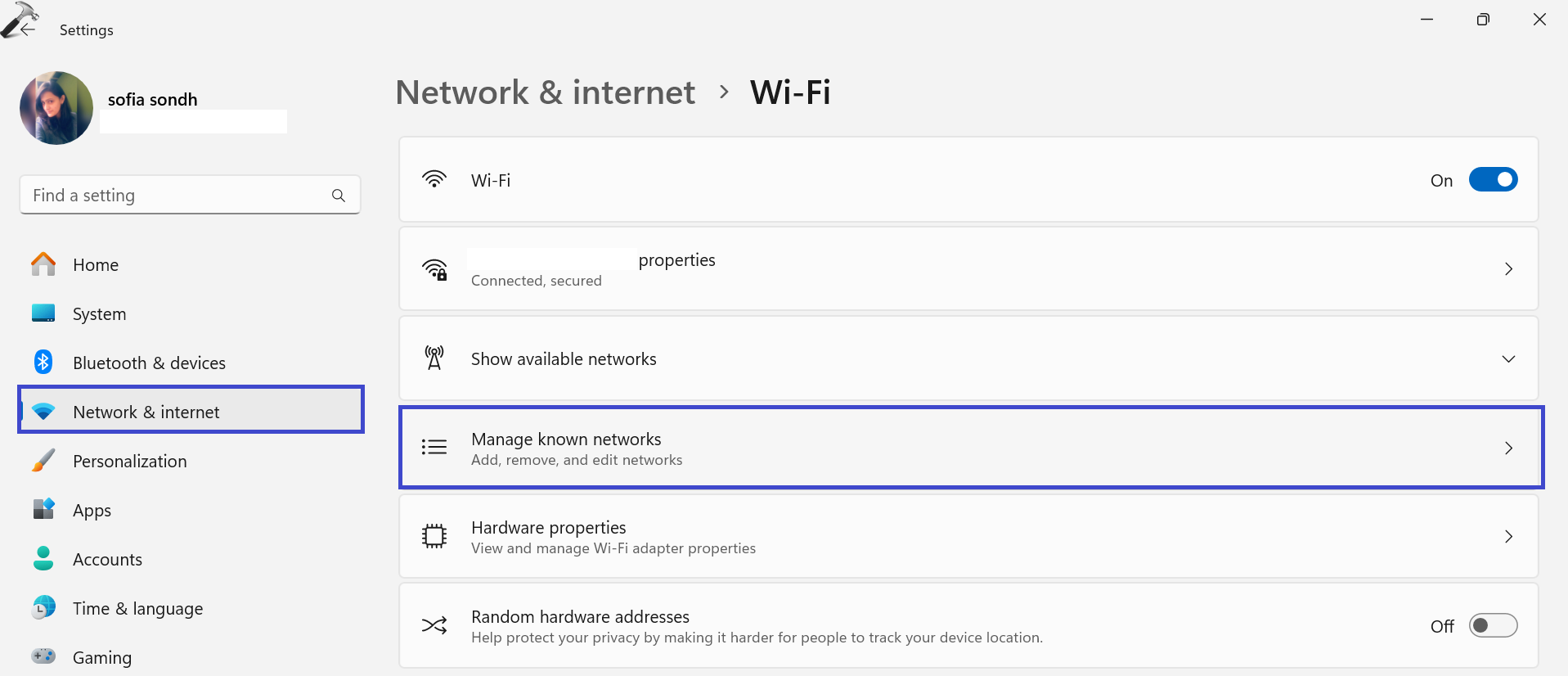The image size is (1568, 676).
Task: Click the Gaming controller icon
Action: 43,656
